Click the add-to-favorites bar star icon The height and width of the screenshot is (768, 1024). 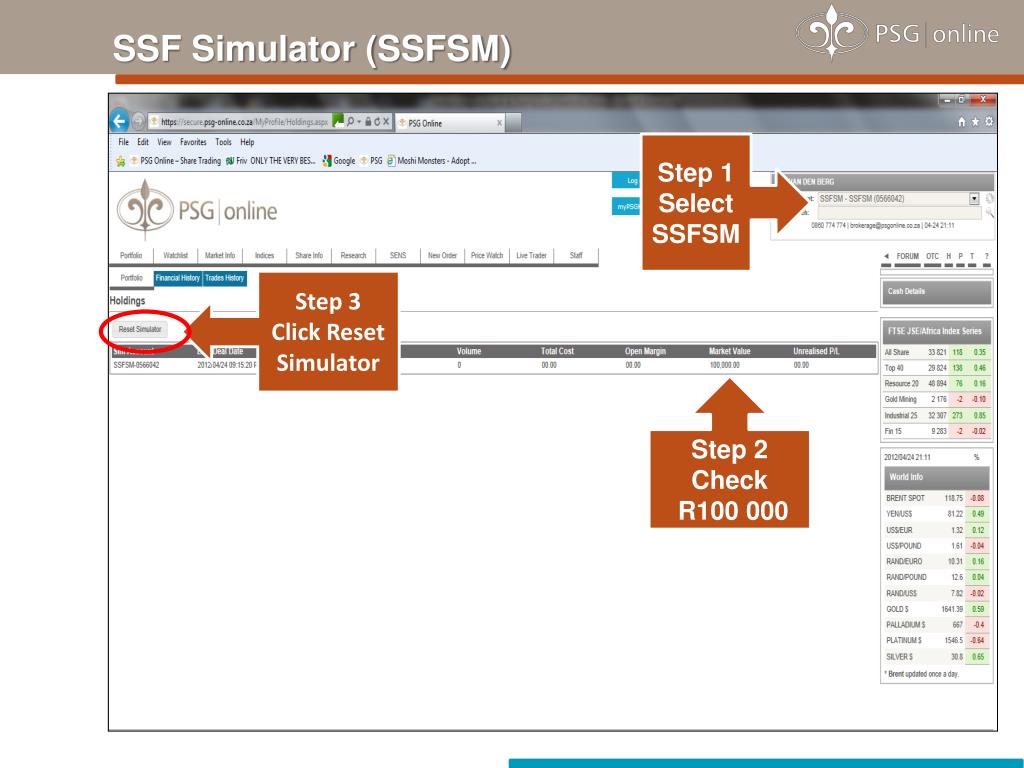click(120, 161)
